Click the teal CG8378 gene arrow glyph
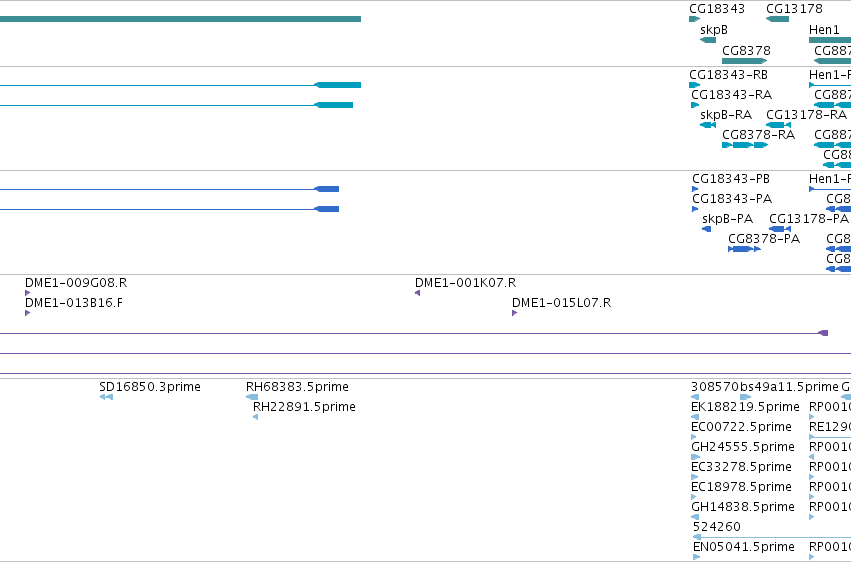851x562 pixels. click(x=744, y=61)
